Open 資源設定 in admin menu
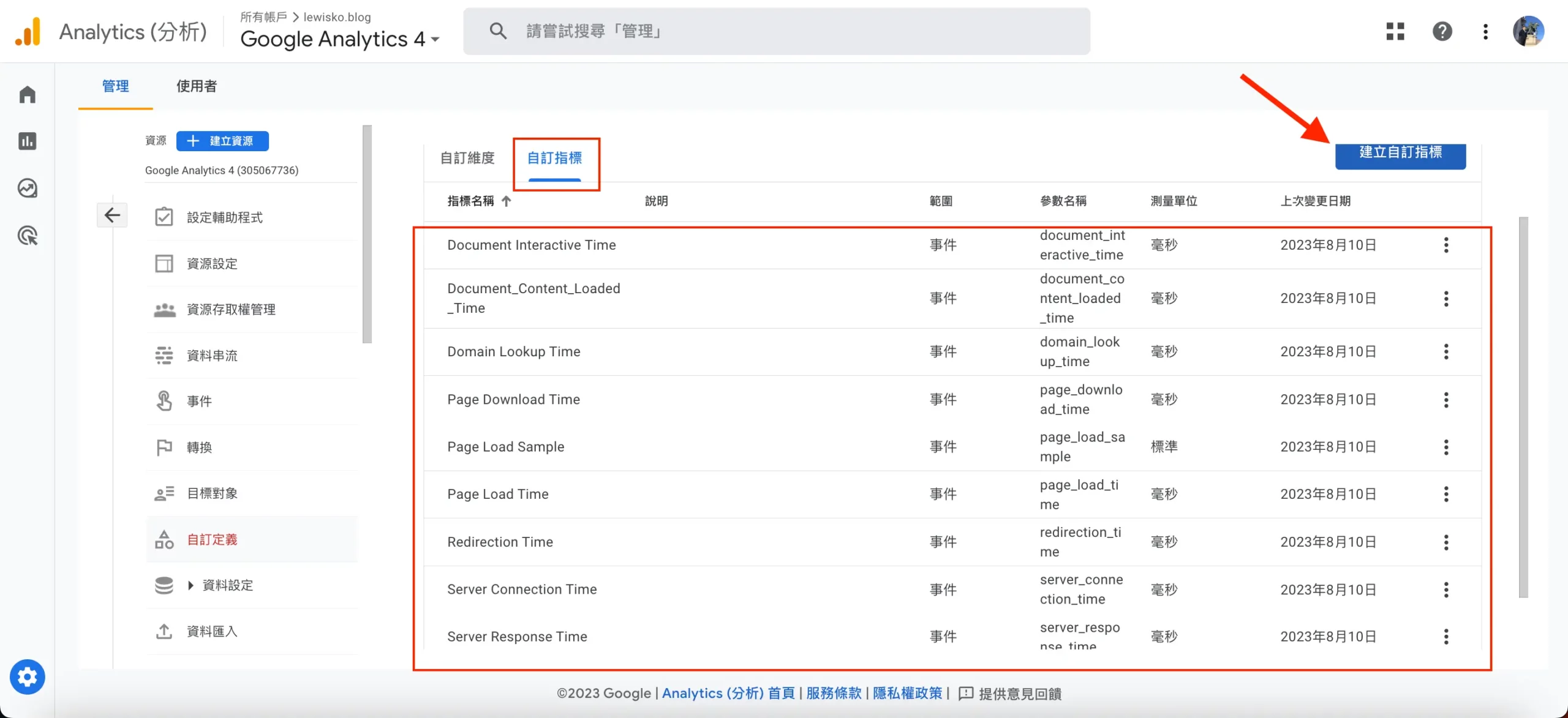This screenshot has width=1568, height=718. click(x=252, y=263)
